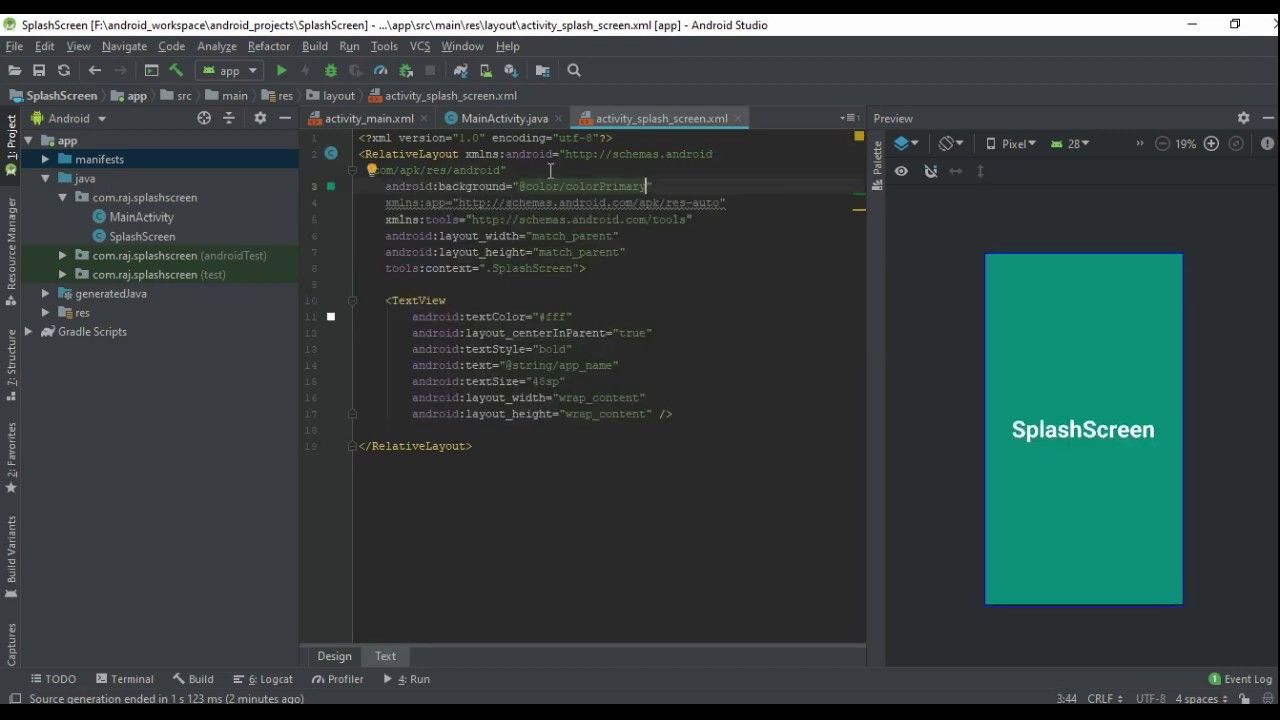Click the preview warnings exclamation icon
This screenshot has height=720, width=1280.
[1267, 144]
